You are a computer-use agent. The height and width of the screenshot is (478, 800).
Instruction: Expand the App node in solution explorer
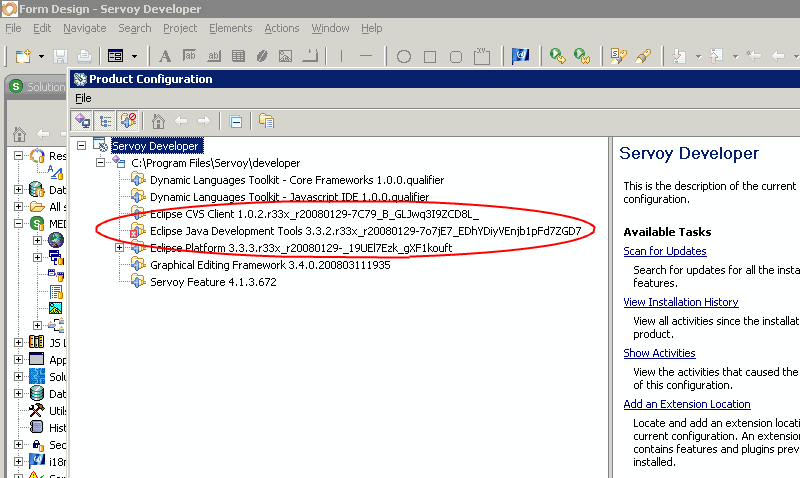[x=18, y=360]
